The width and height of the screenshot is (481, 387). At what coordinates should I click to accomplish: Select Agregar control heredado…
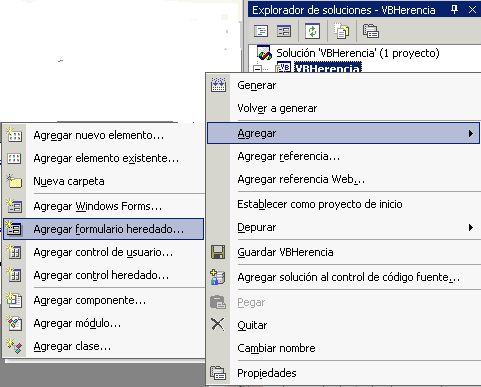pyautogui.click(x=104, y=275)
